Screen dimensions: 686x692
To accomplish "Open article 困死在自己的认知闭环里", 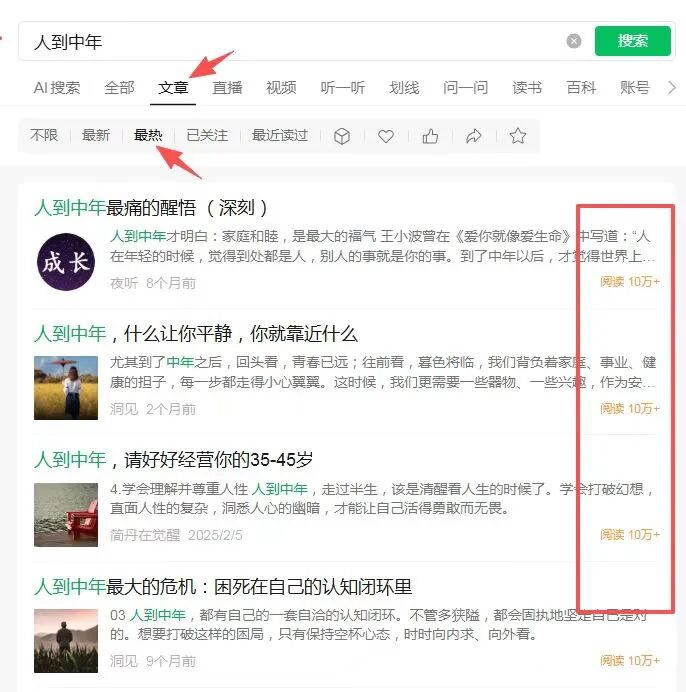I will click(223, 587).
